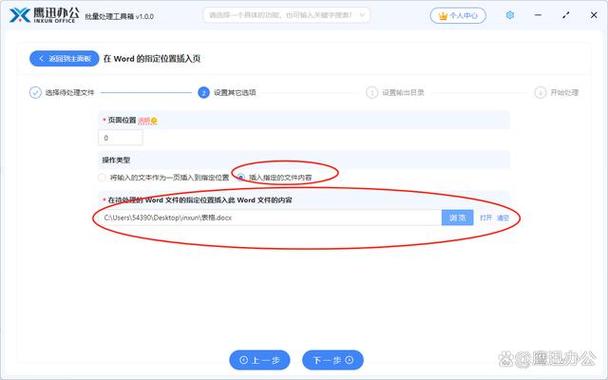
Task: Click the Word file path field
Action: tap(270, 218)
